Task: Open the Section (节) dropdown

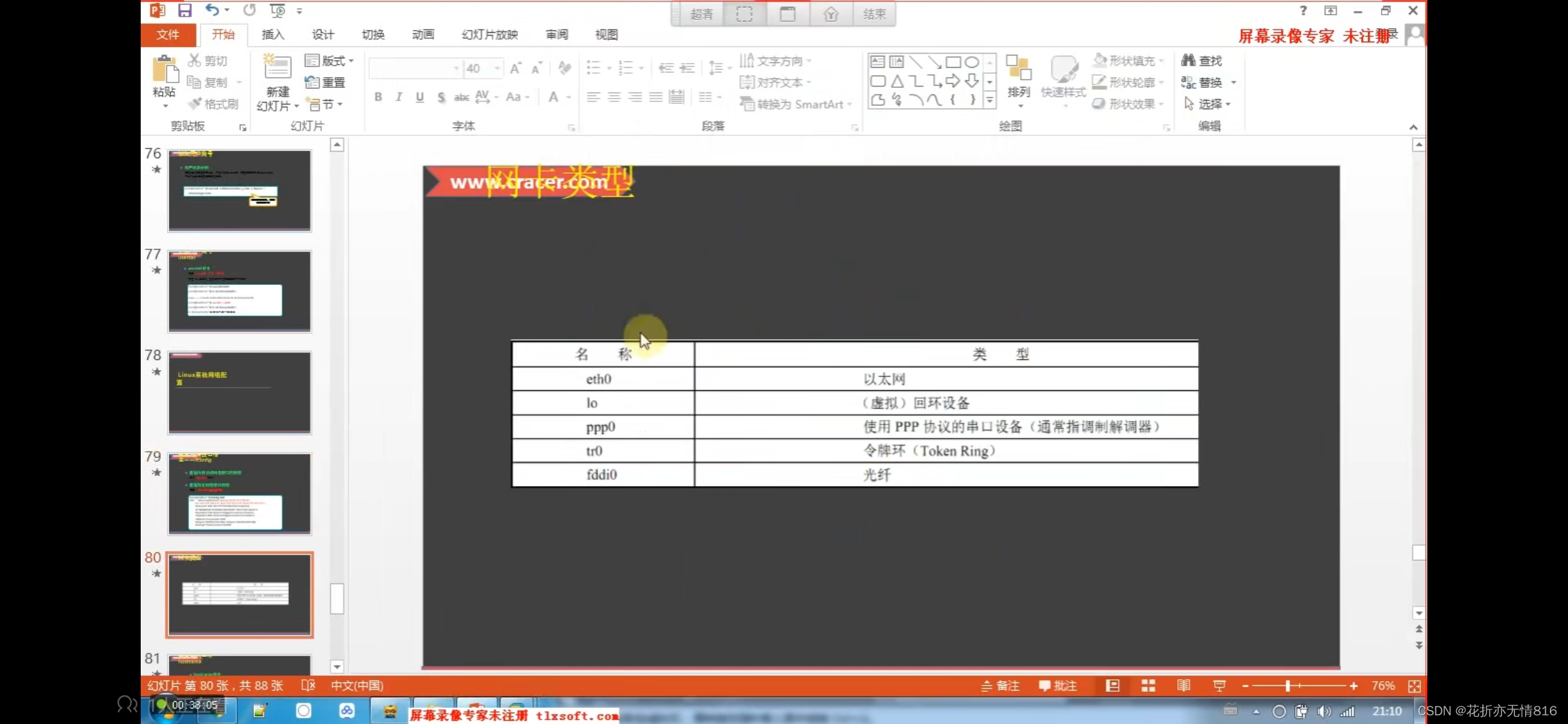Action: pyautogui.click(x=324, y=104)
